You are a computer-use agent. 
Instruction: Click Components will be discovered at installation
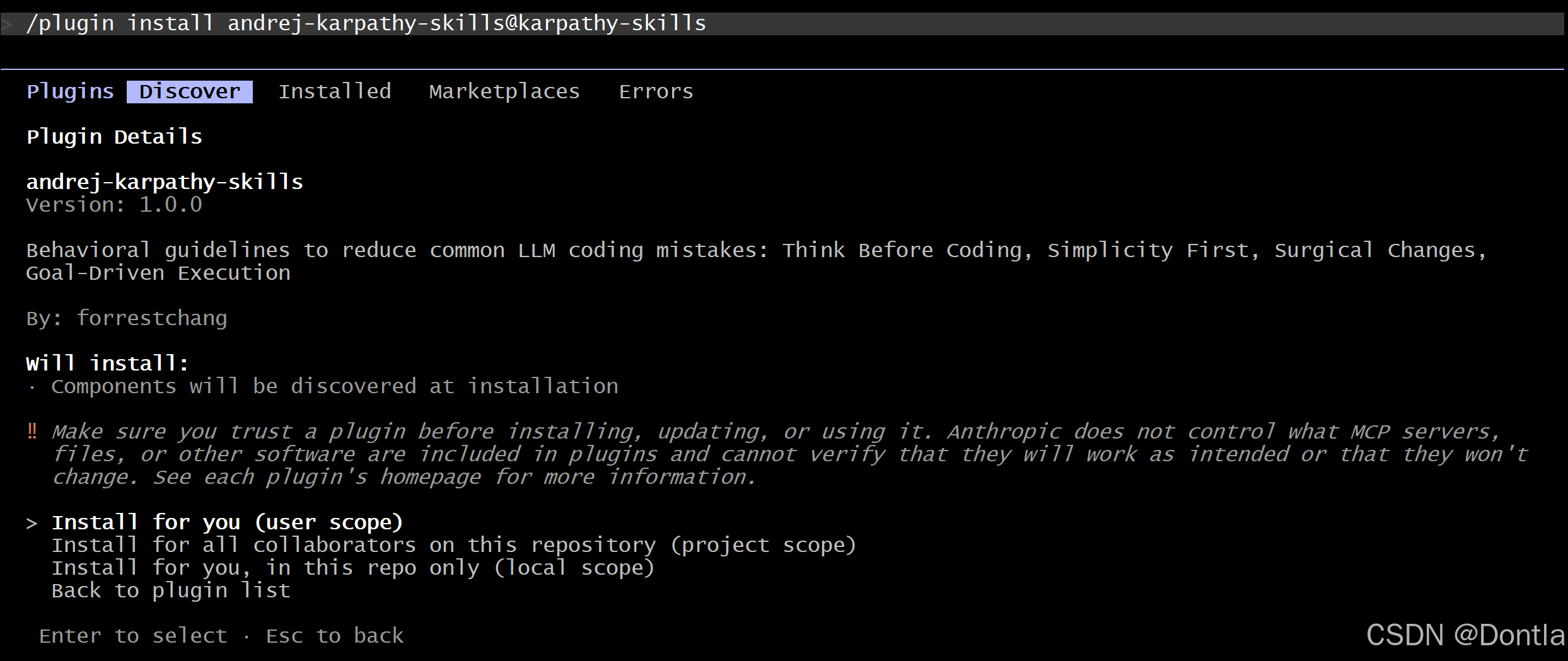click(335, 386)
